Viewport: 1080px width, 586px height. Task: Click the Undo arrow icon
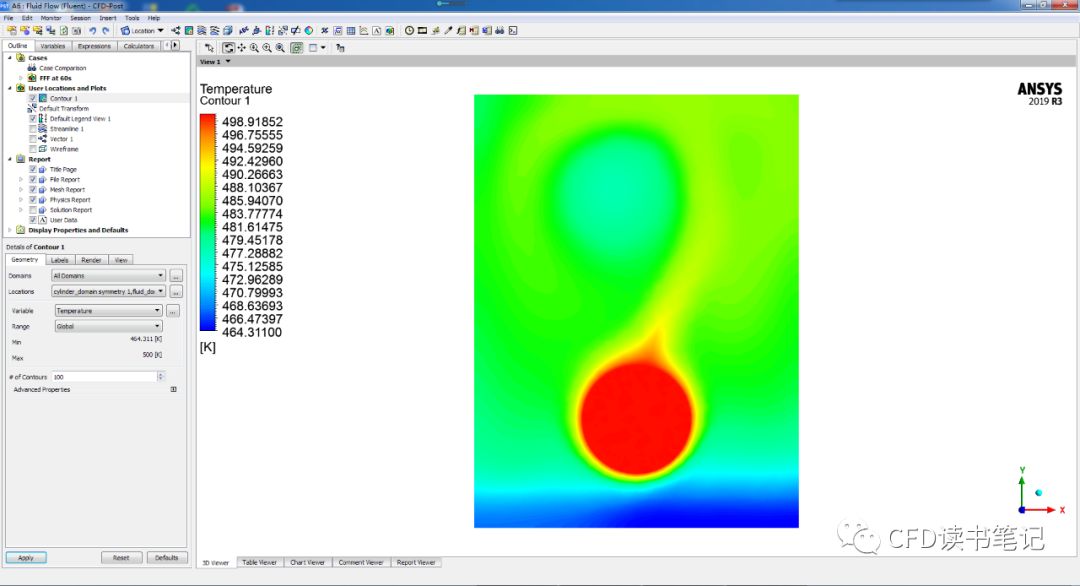93,30
